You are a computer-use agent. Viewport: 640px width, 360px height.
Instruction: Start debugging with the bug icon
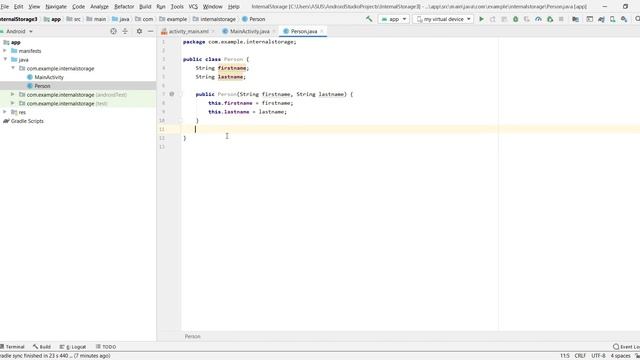pos(516,19)
